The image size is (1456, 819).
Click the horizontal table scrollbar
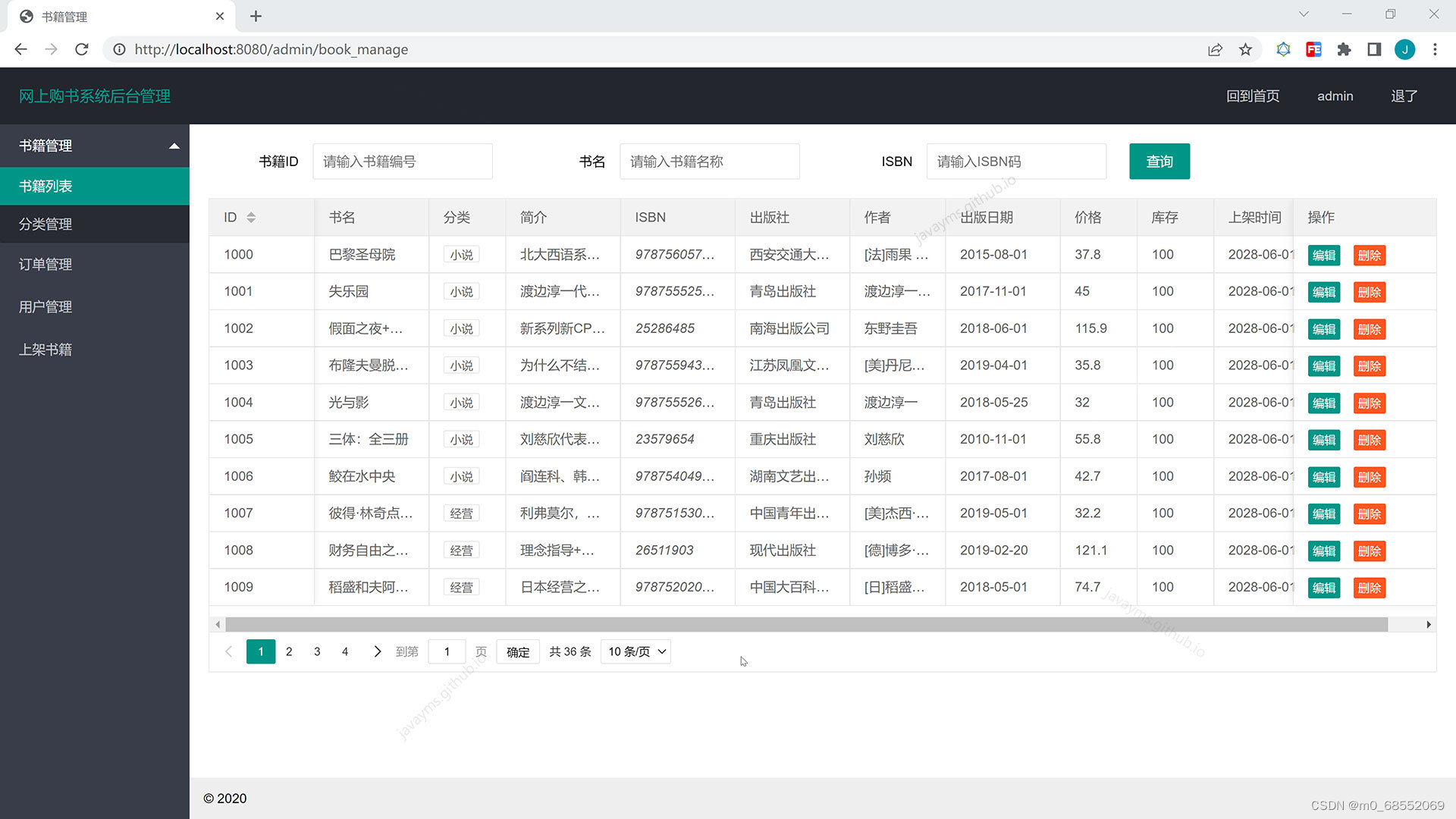(806, 625)
